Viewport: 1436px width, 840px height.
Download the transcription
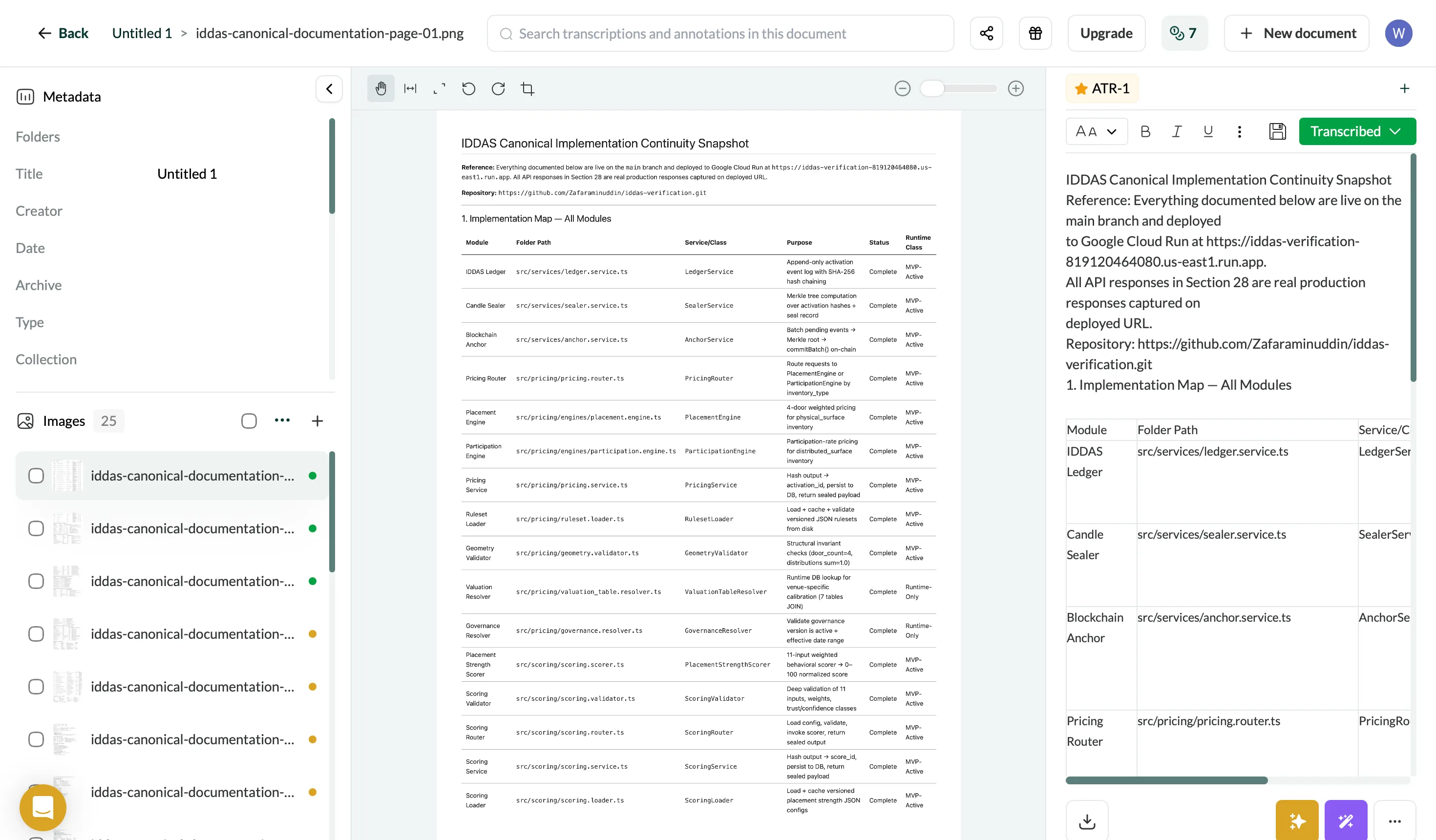[x=1087, y=820]
